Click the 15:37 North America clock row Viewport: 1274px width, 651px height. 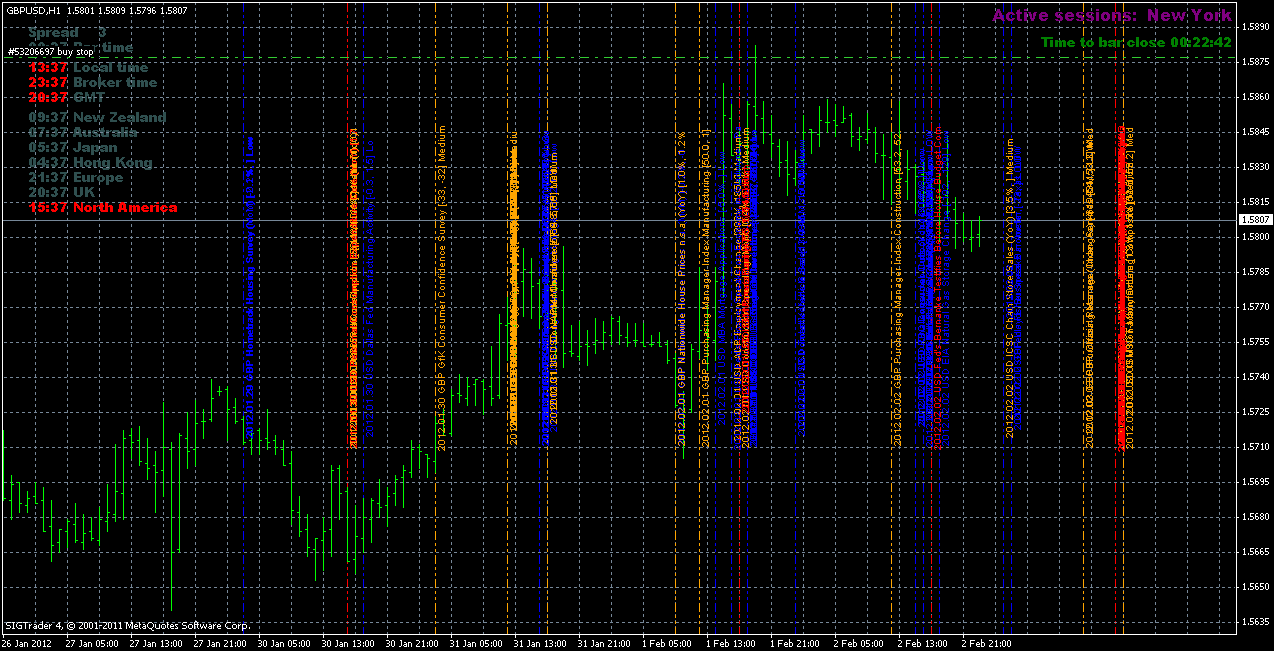tap(104, 207)
